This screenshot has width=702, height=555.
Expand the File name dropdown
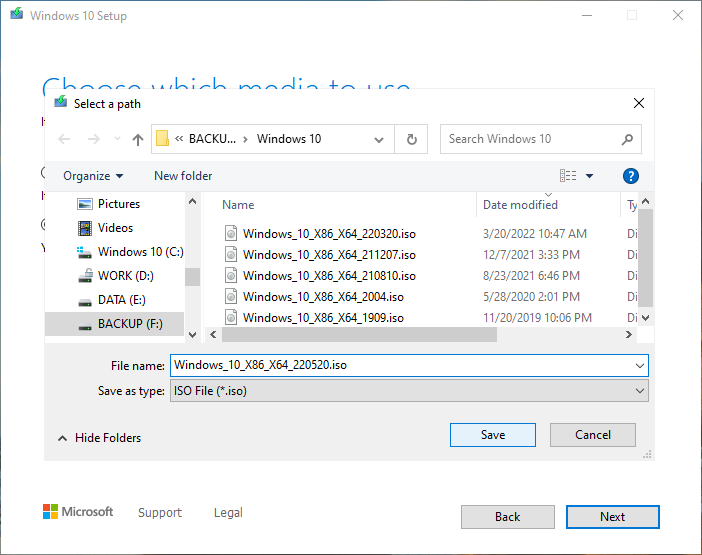[640, 366]
